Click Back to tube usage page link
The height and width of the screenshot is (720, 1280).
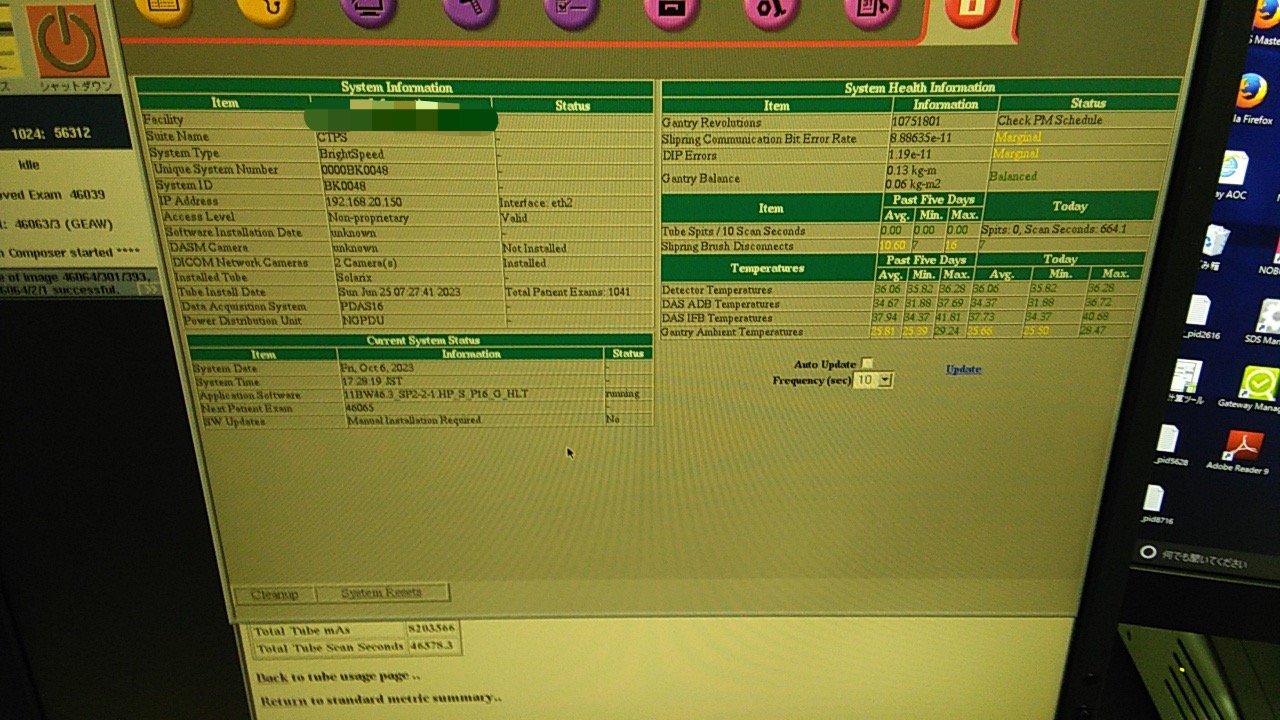point(337,676)
